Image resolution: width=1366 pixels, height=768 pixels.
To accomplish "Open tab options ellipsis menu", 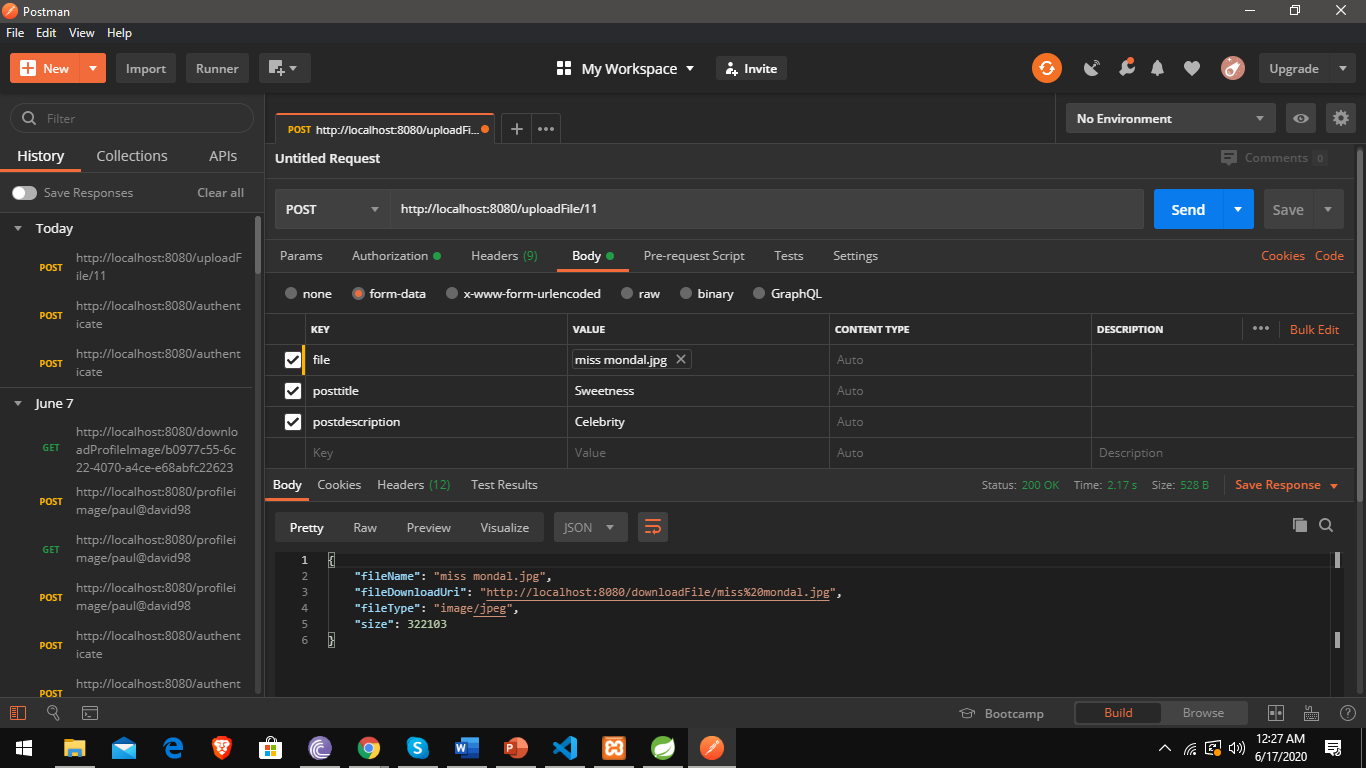I will [546, 129].
